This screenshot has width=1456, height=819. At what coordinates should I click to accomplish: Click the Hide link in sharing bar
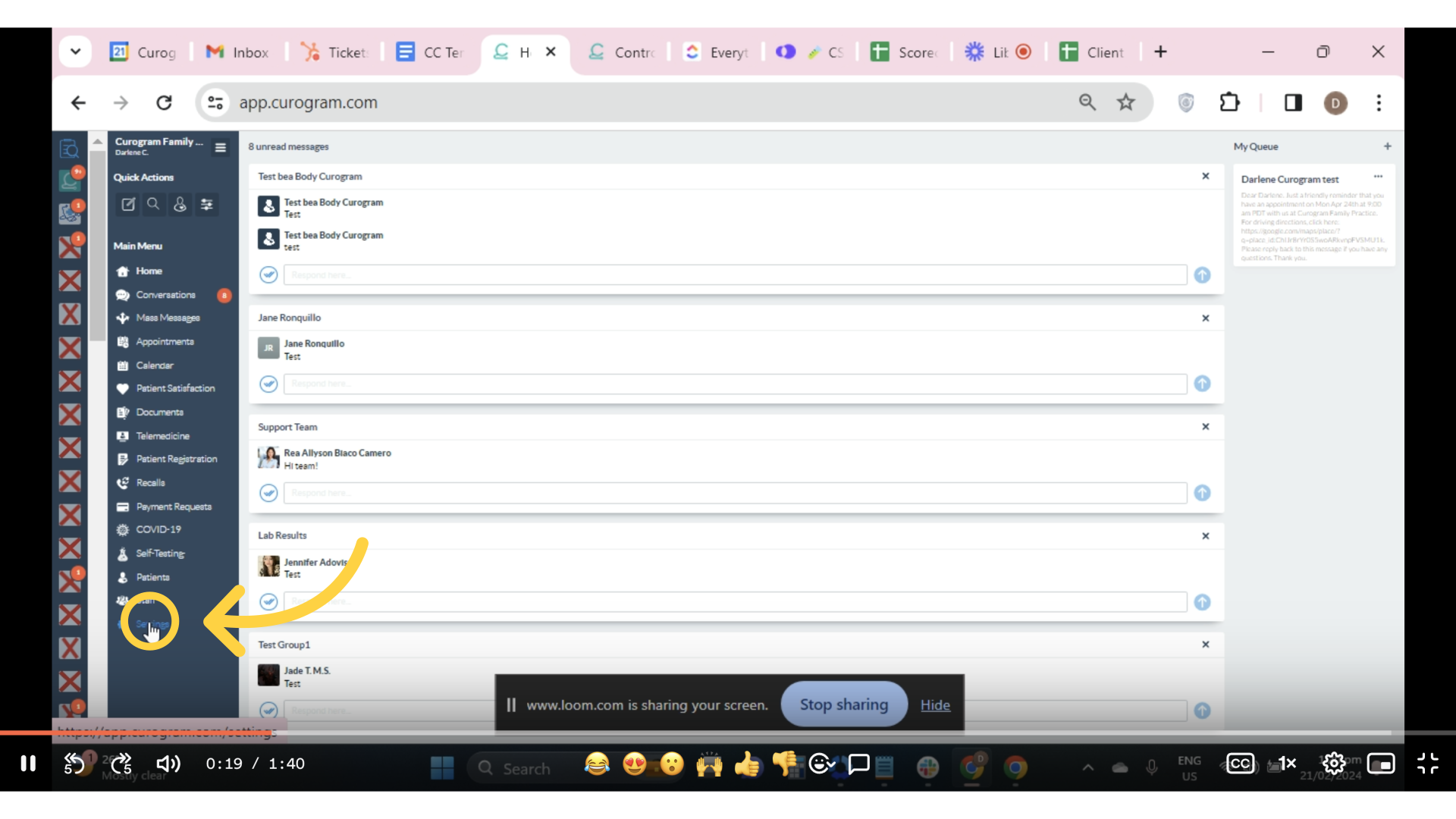pyautogui.click(x=935, y=705)
